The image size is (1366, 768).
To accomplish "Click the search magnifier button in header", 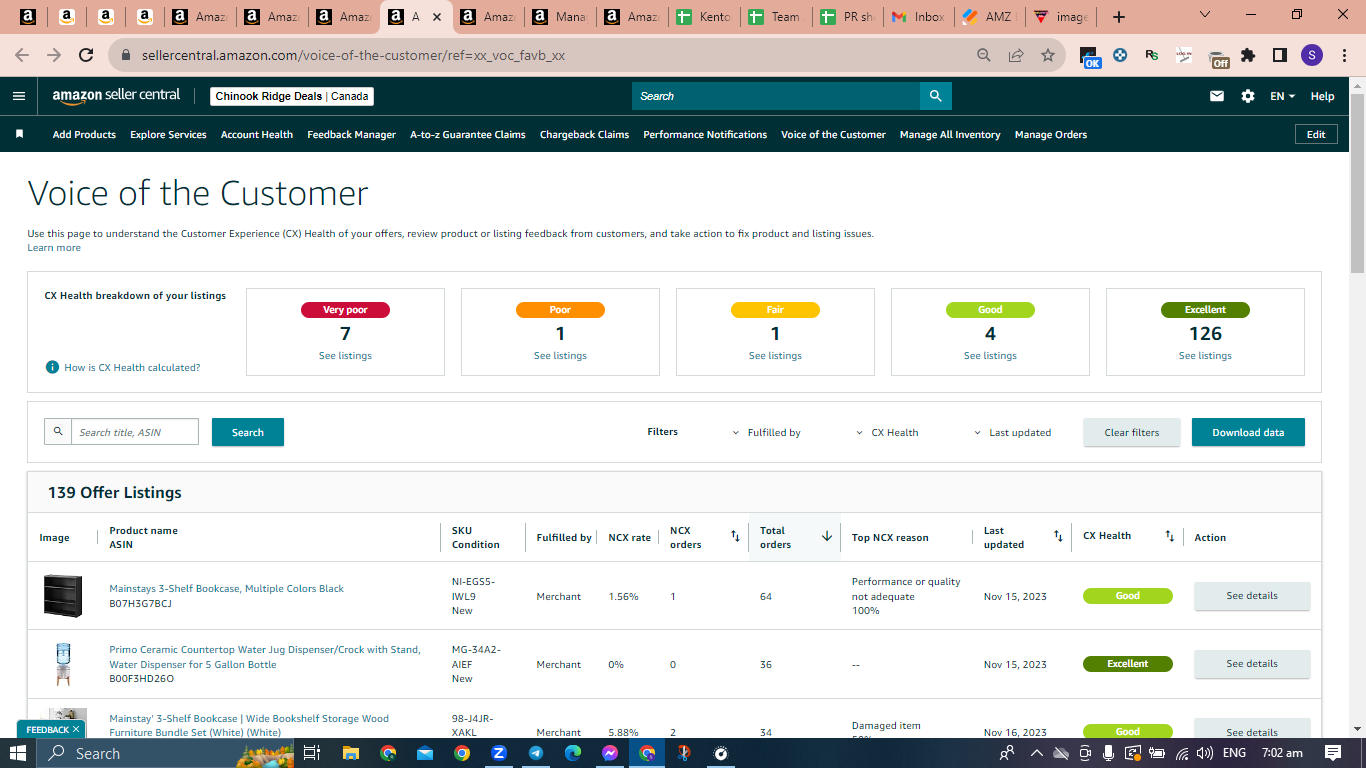I will 935,96.
